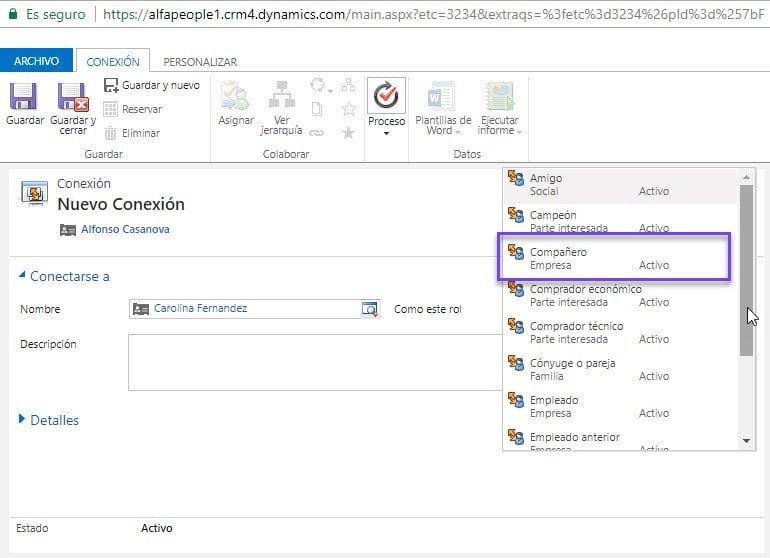The image size is (770, 558).
Task: Open Carolina Fernandez contact link
Action: (x=200, y=308)
